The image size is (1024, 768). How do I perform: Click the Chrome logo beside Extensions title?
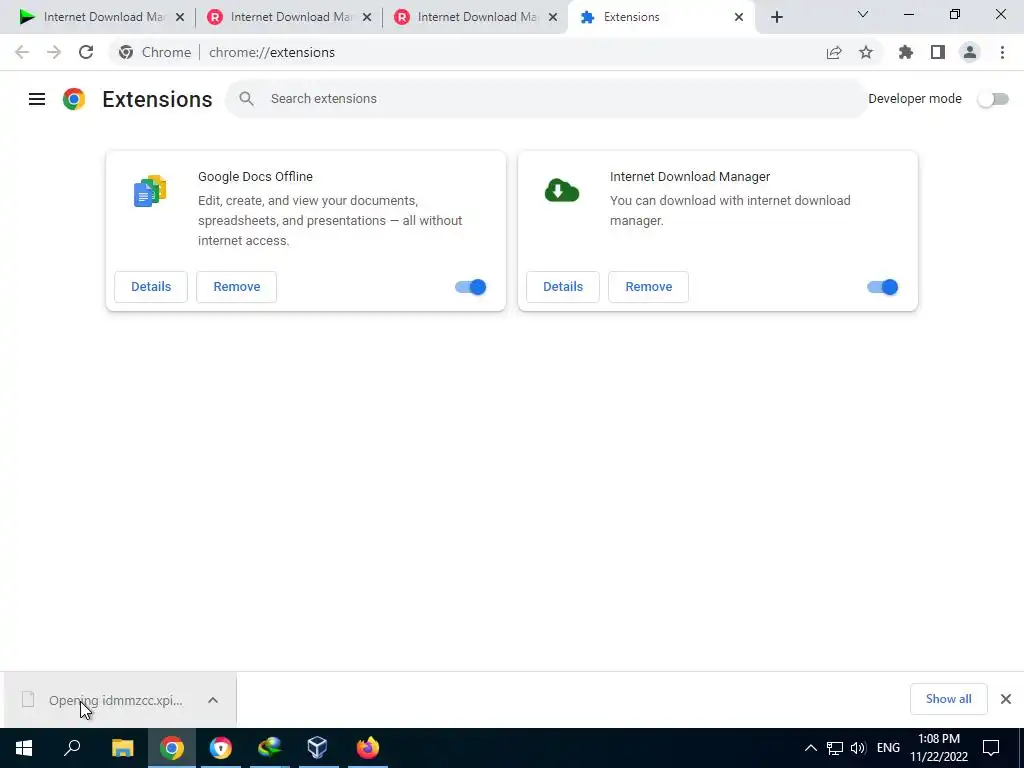click(74, 99)
